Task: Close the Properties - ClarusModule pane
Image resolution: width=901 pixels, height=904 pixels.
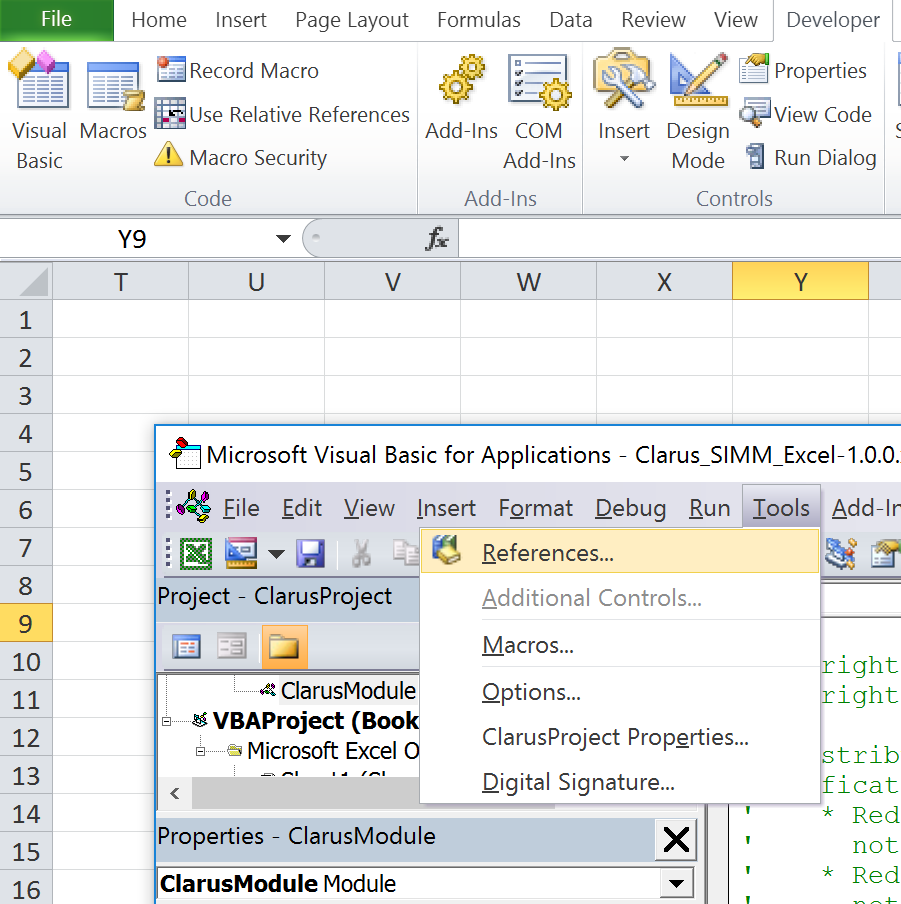Action: click(x=676, y=839)
